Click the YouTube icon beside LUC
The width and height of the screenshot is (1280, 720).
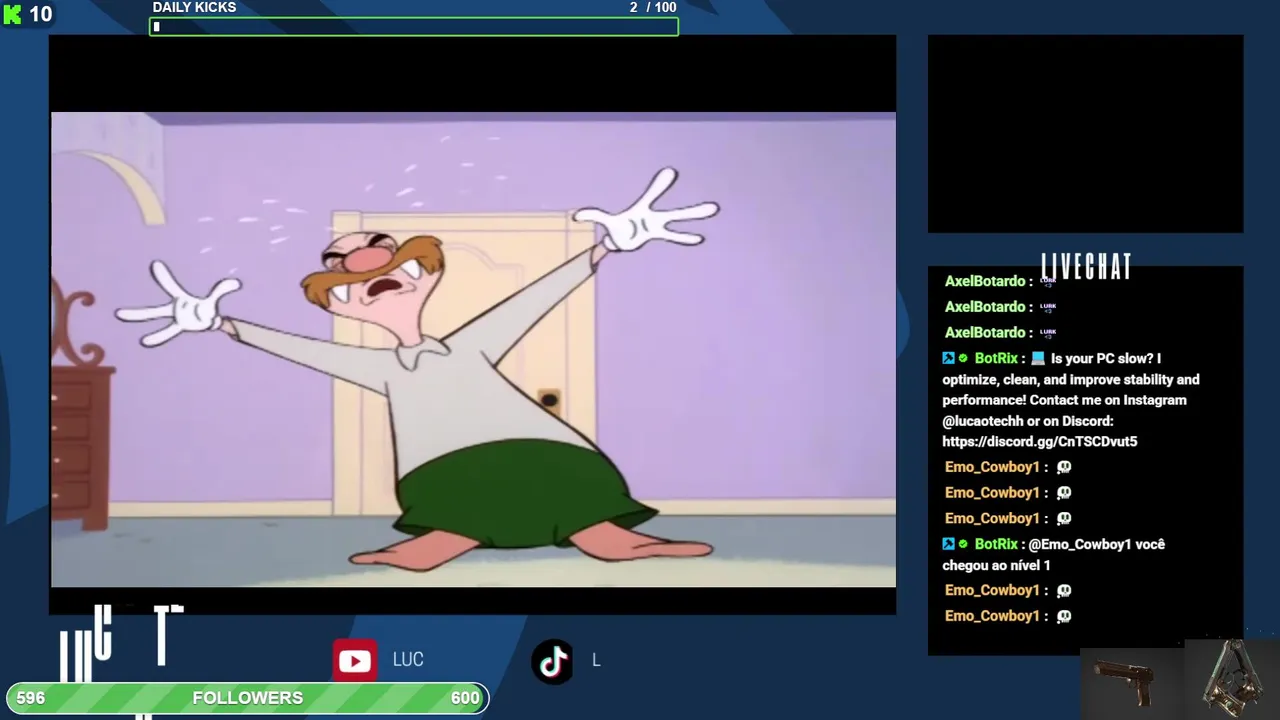[x=354, y=661]
